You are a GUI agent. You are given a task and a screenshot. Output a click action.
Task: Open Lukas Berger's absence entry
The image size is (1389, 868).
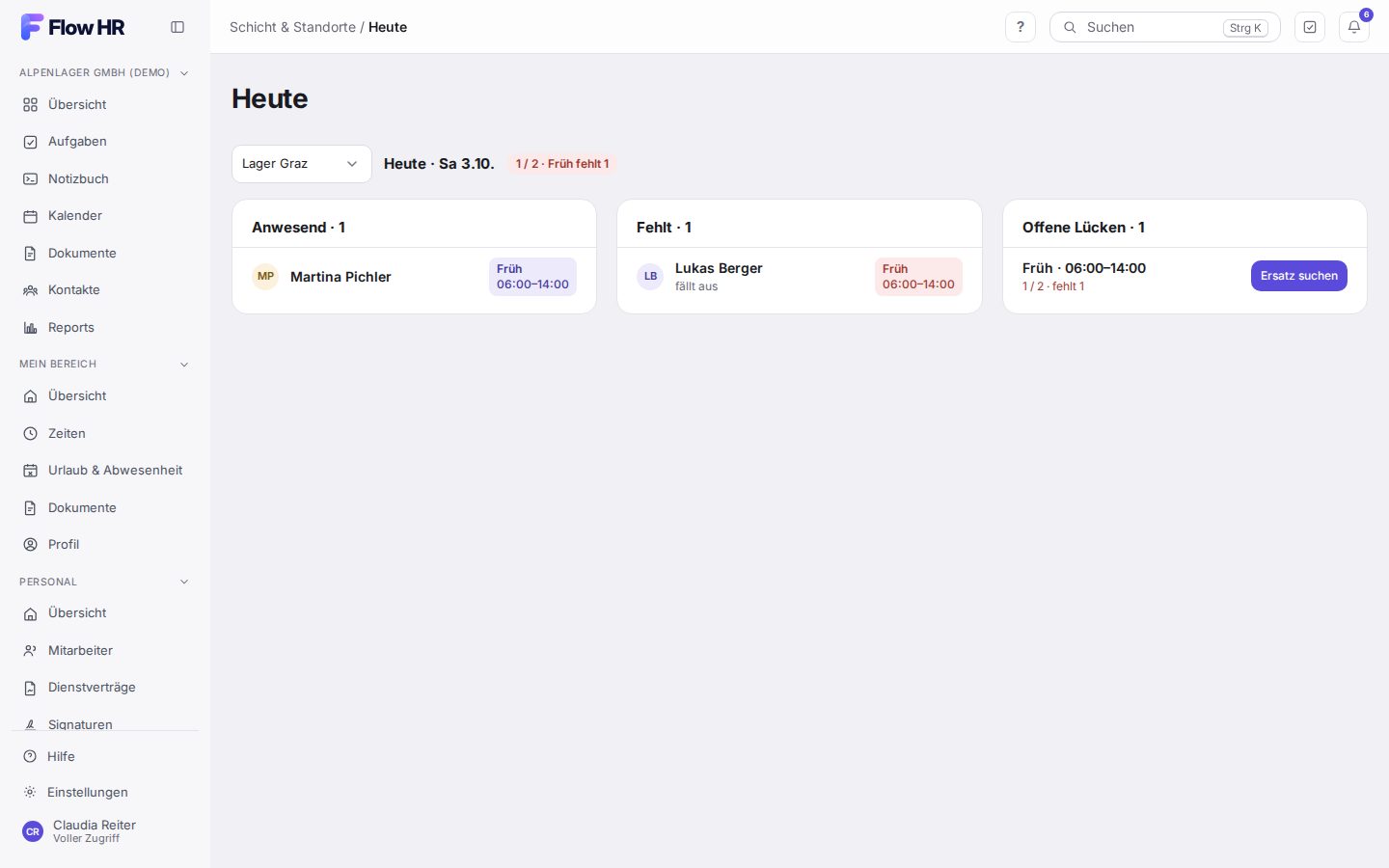pos(800,277)
